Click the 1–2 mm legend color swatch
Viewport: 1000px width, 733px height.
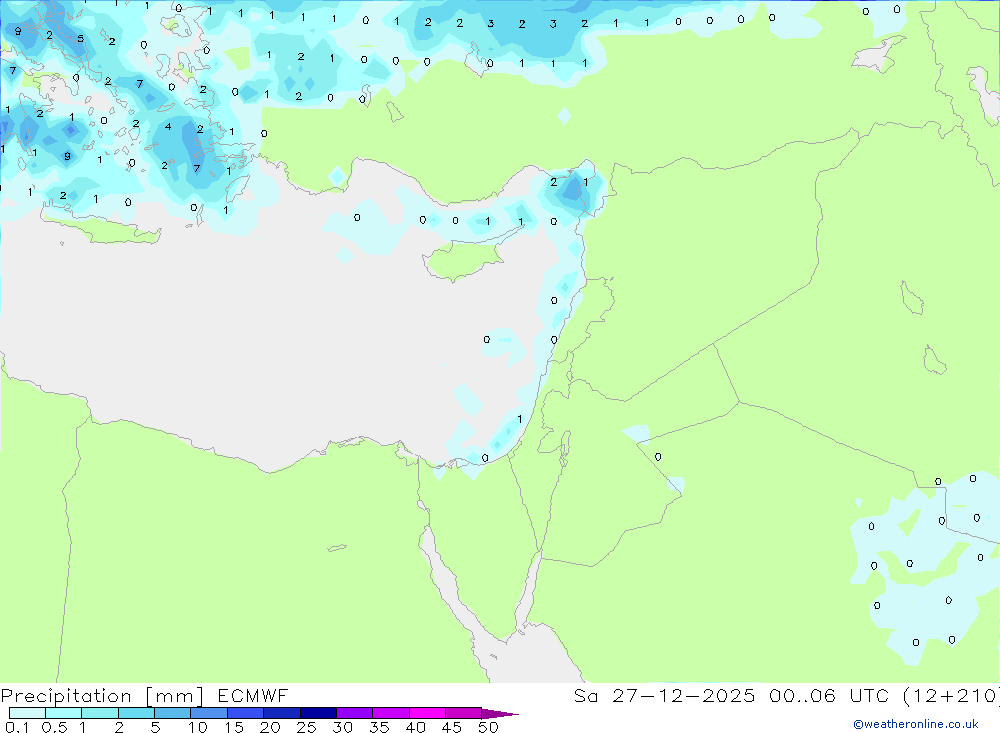[100, 713]
